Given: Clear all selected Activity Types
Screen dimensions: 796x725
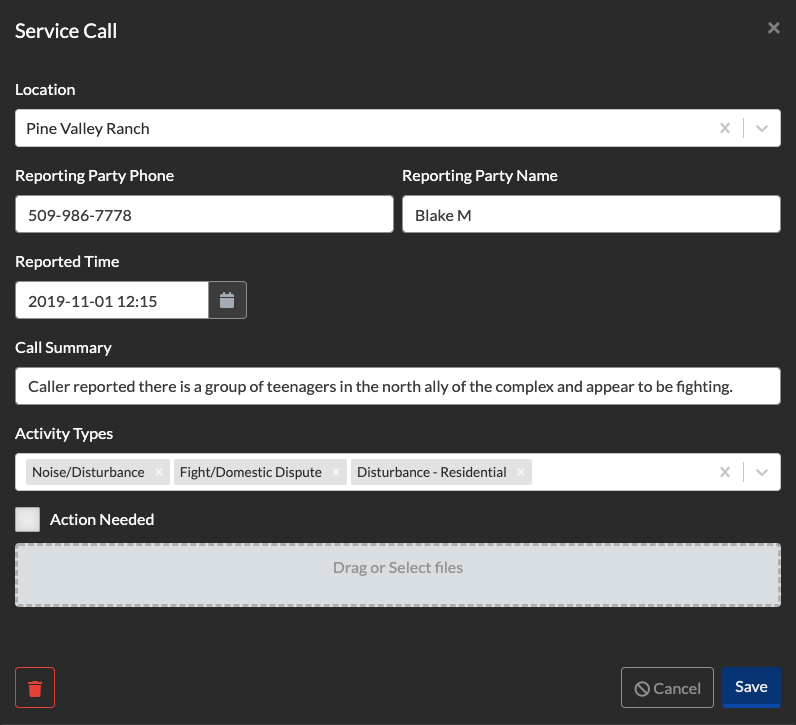Looking at the screenshot, I should point(725,472).
